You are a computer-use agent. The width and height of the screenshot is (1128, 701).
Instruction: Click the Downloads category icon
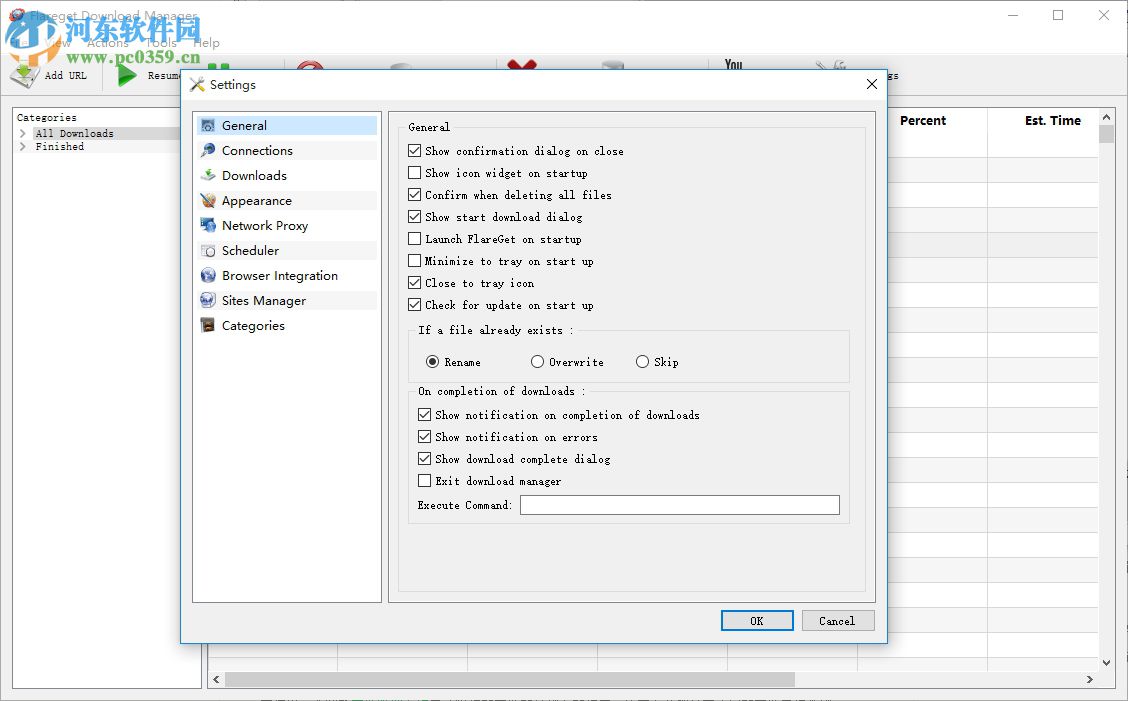(208, 176)
